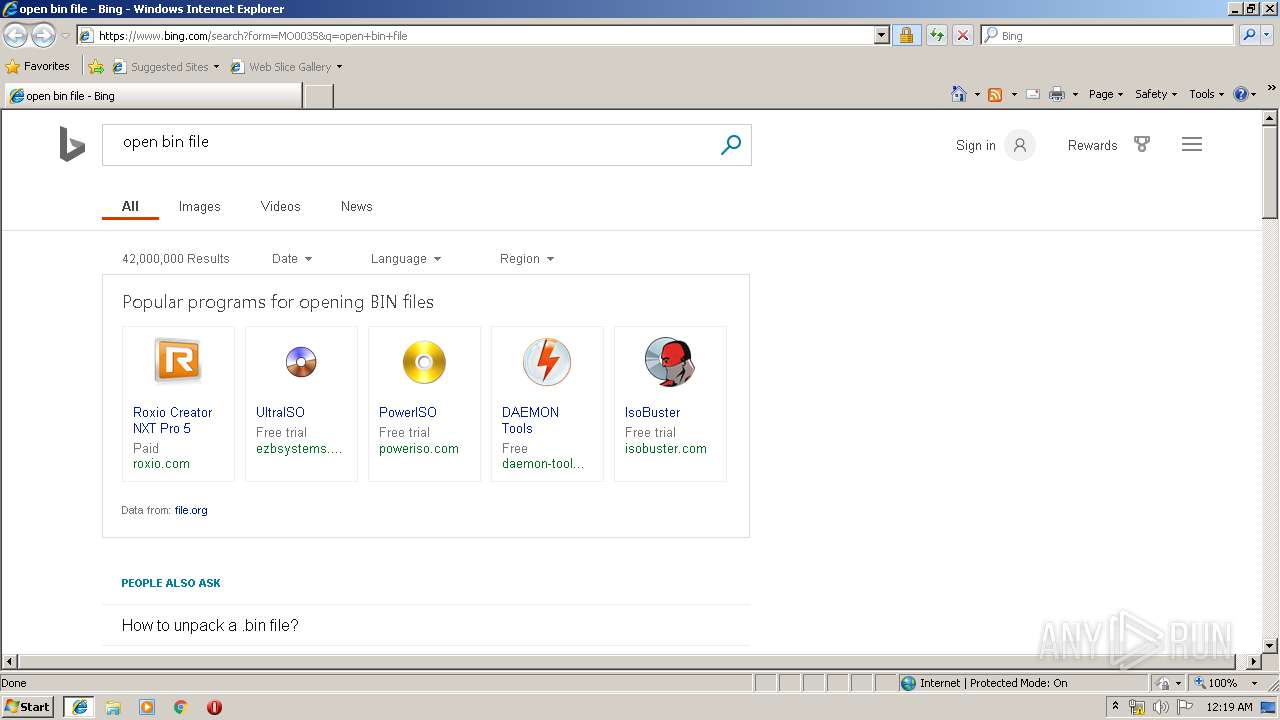Click the Roxio Creator program icon

tap(178, 361)
